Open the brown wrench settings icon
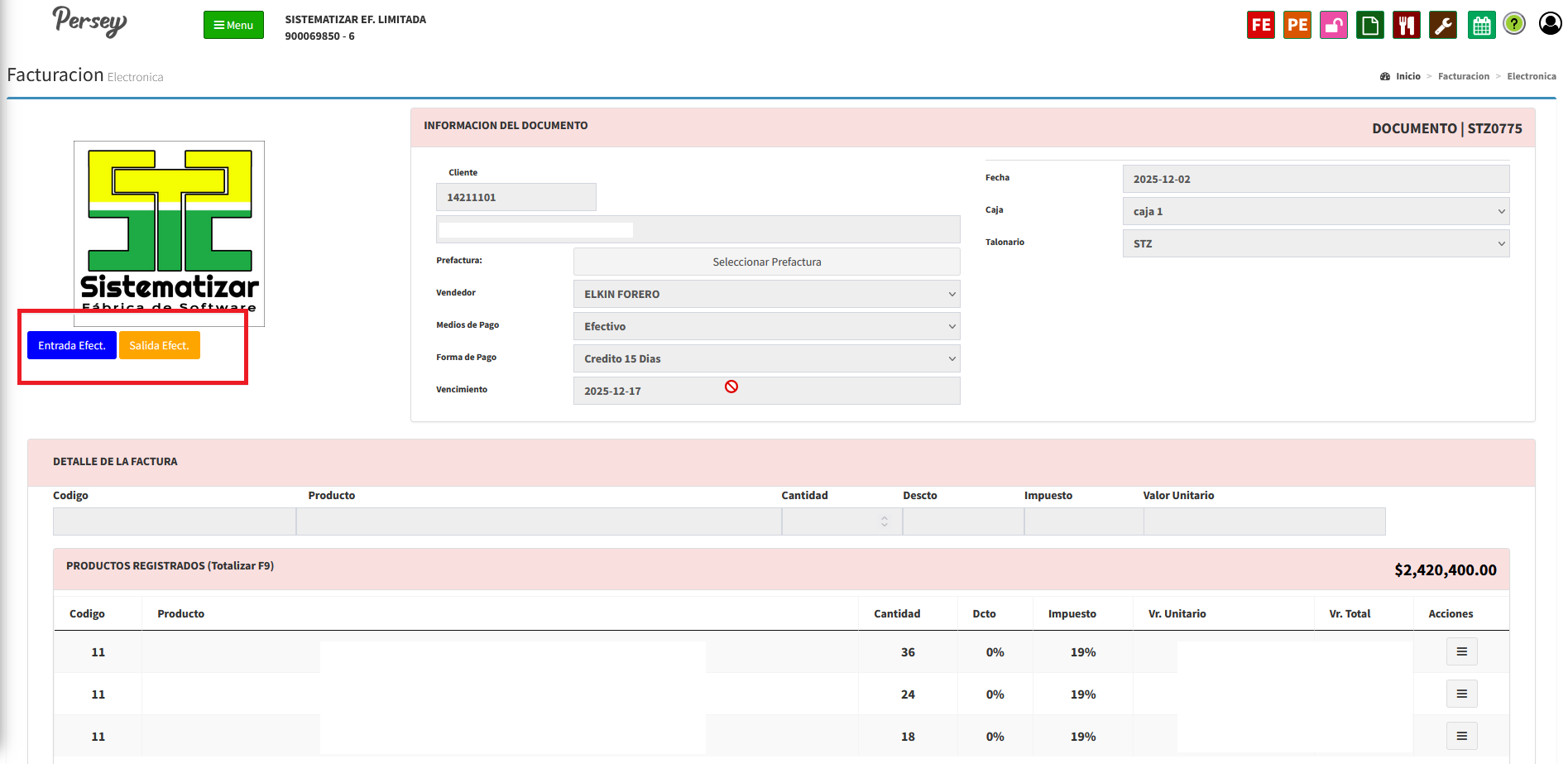The height and width of the screenshot is (764, 1568). click(1442, 25)
